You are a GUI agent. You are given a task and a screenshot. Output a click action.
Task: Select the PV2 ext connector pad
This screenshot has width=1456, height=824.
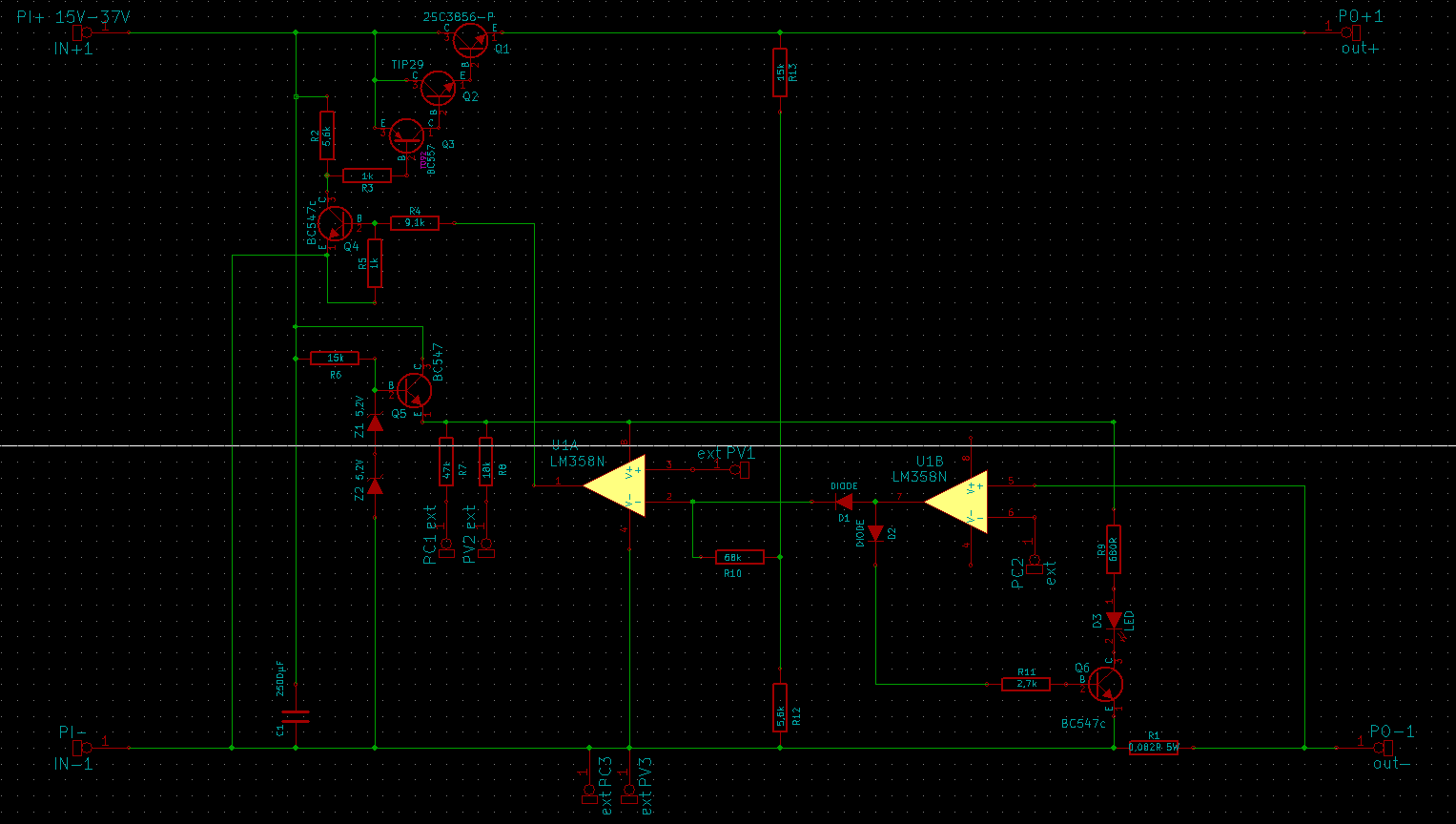tap(486, 546)
